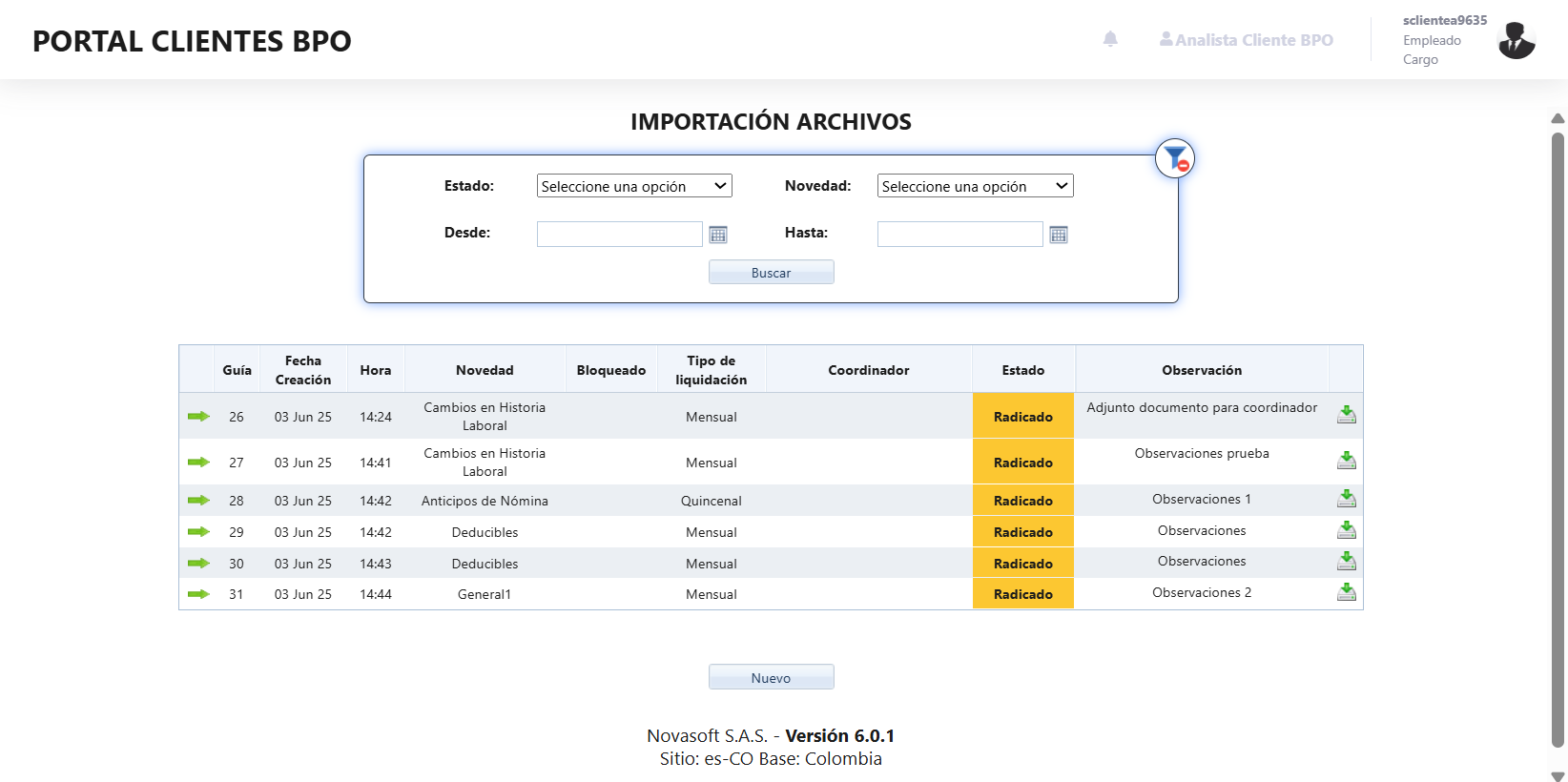Click the 'General1' novedad cell
The height and width of the screenshot is (782, 1568).
[485, 594]
